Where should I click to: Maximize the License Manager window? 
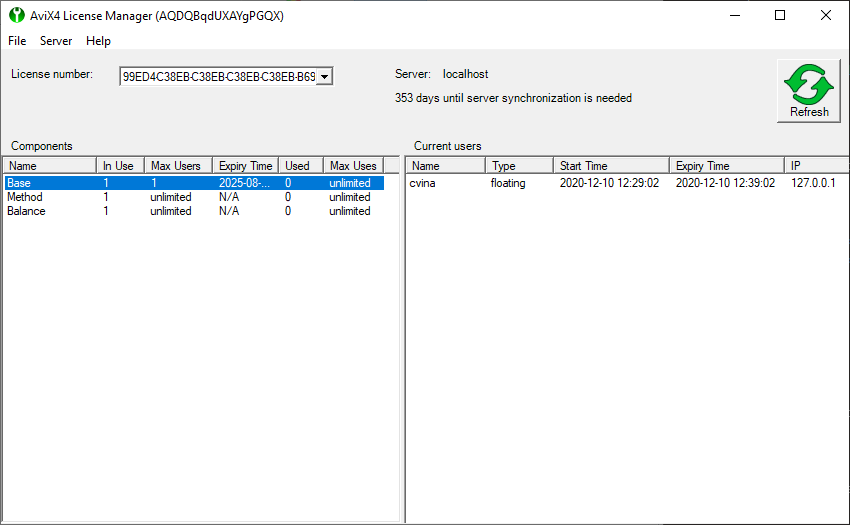(780, 16)
